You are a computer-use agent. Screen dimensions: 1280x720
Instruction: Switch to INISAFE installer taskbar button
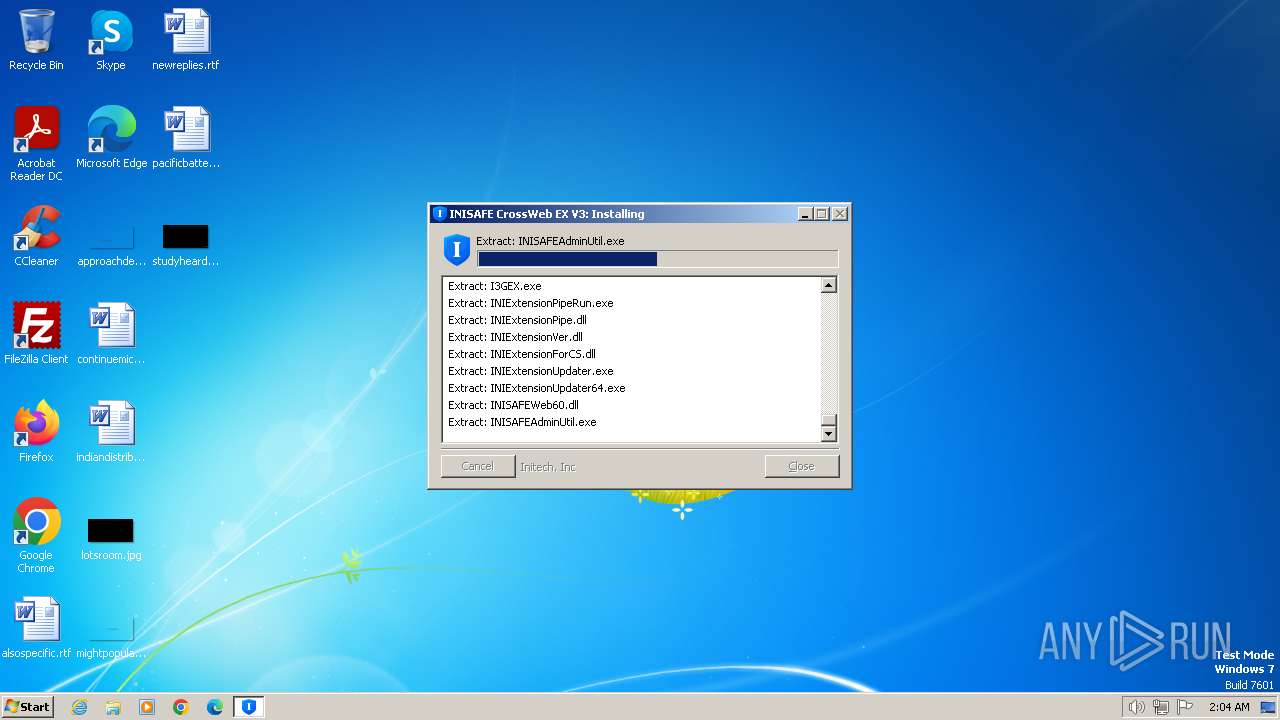[x=249, y=707]
